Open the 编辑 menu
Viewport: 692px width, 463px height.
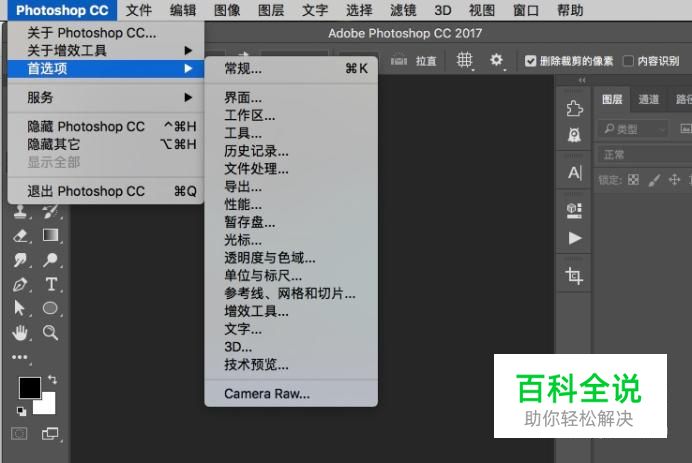point(183,10)
